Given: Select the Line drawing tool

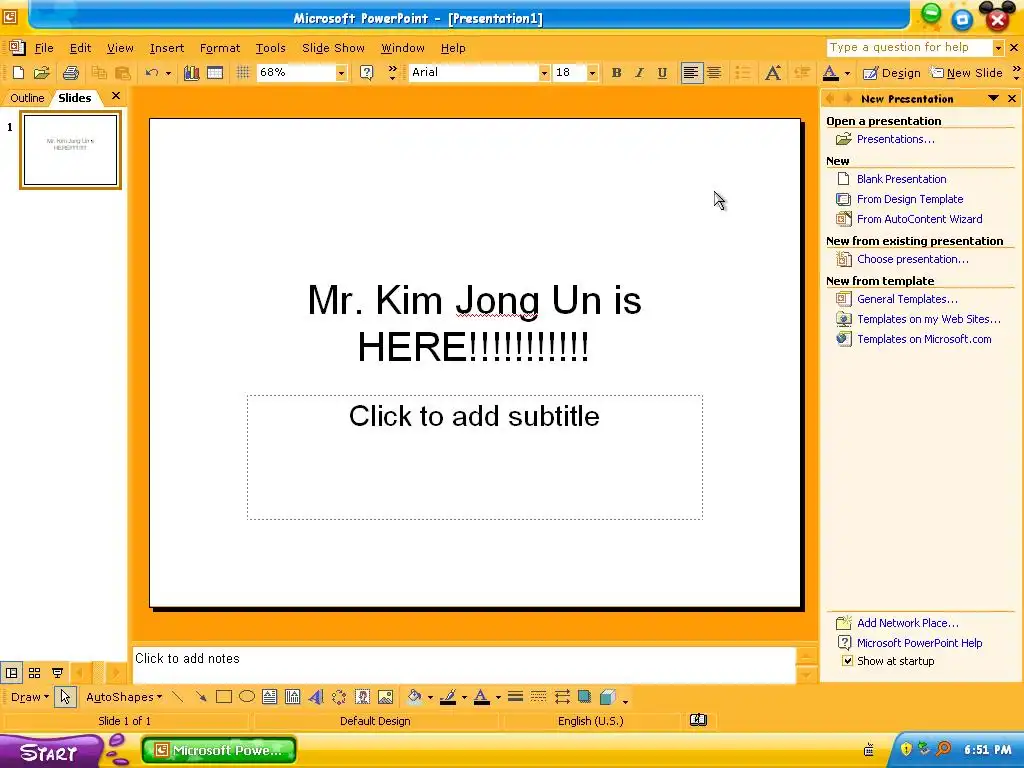Looking at the screenshot, I should click(177, 697).
